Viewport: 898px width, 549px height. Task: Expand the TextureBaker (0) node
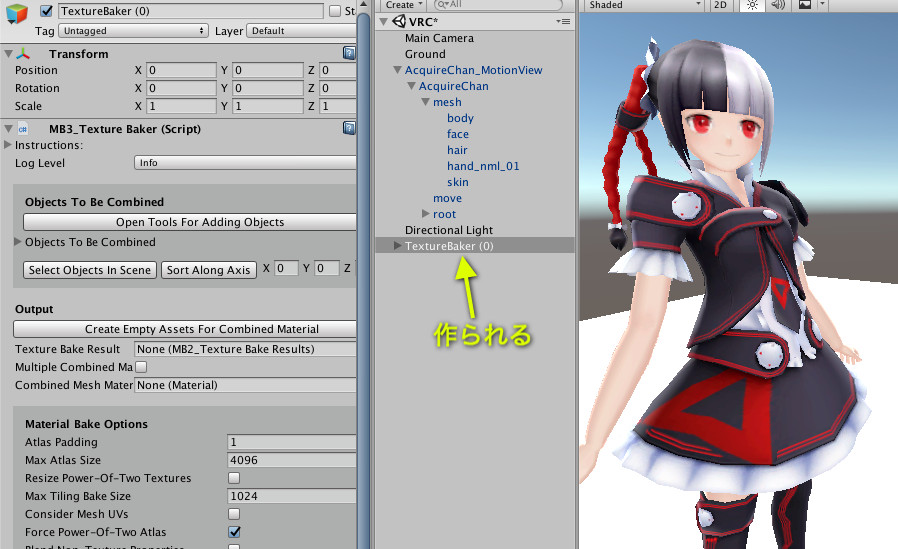[x=397, y=246]
